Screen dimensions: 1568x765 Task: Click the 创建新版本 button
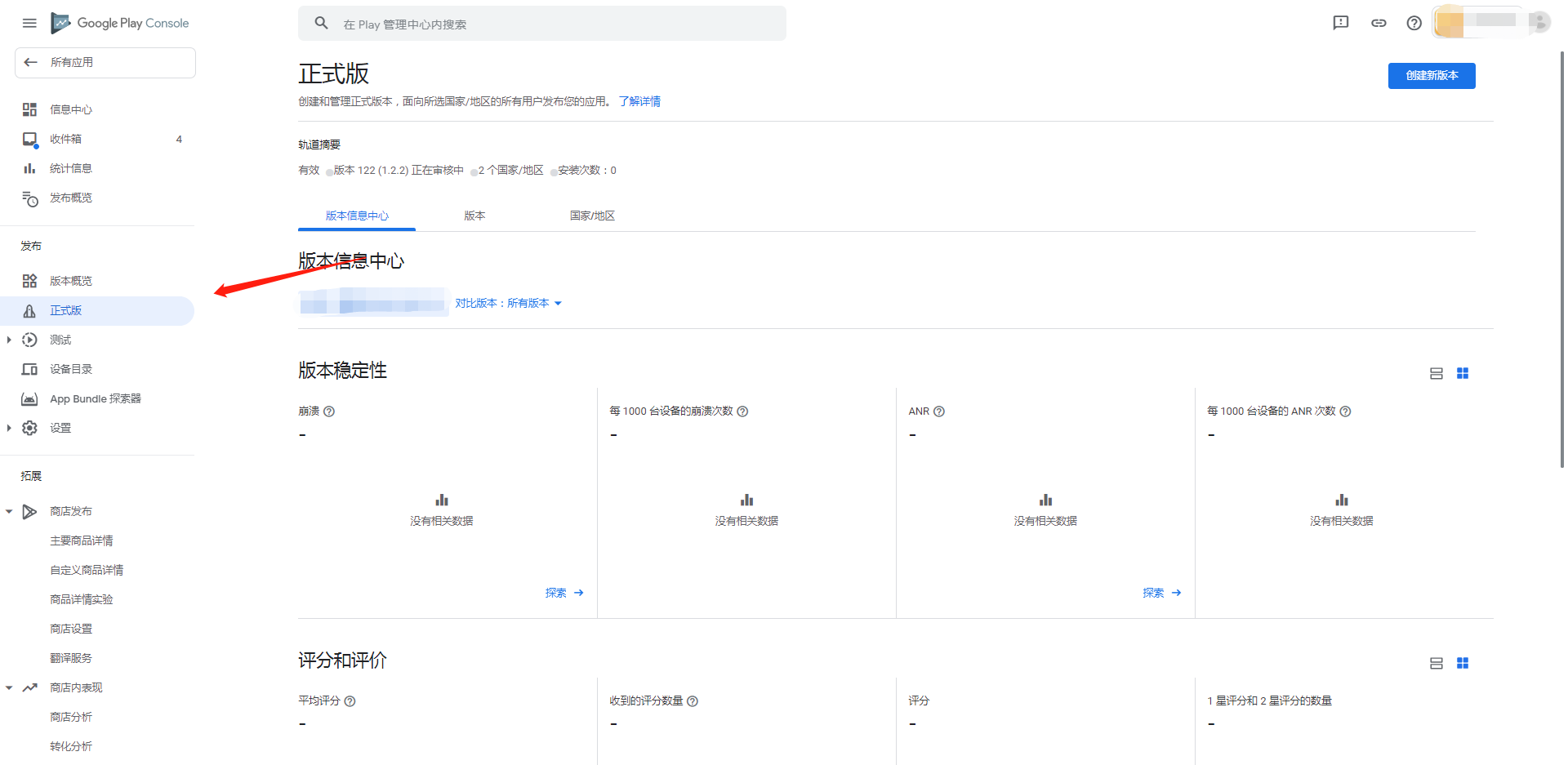[x=1431, y=75]
